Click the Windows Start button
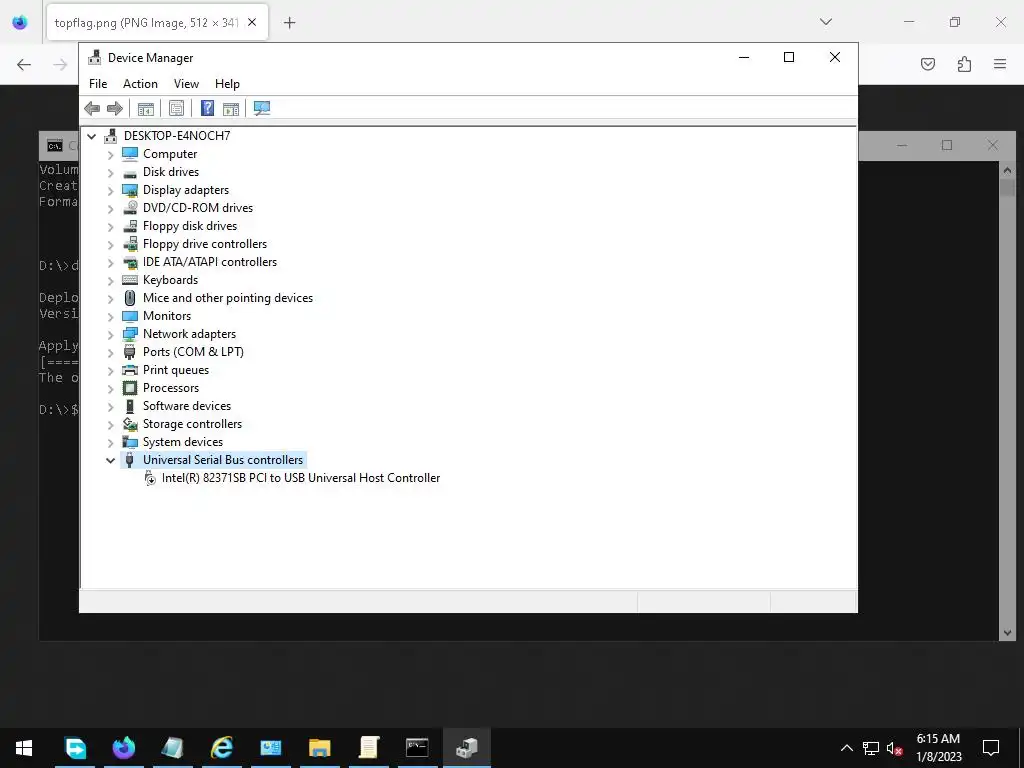 [x=24, y=747]
